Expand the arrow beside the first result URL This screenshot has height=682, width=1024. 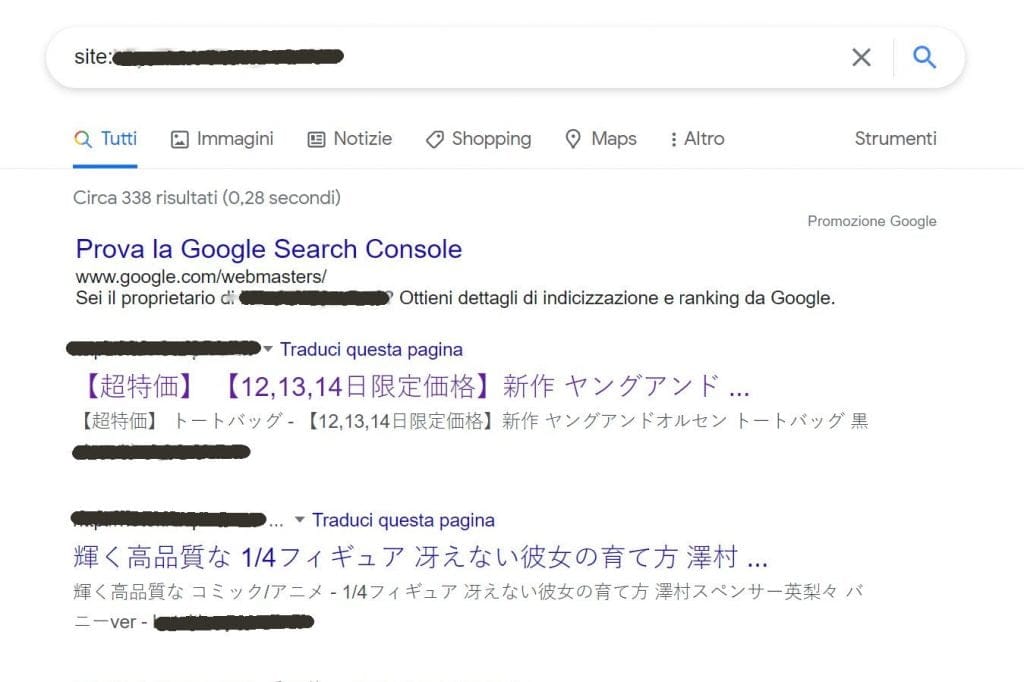click(267, 349)
